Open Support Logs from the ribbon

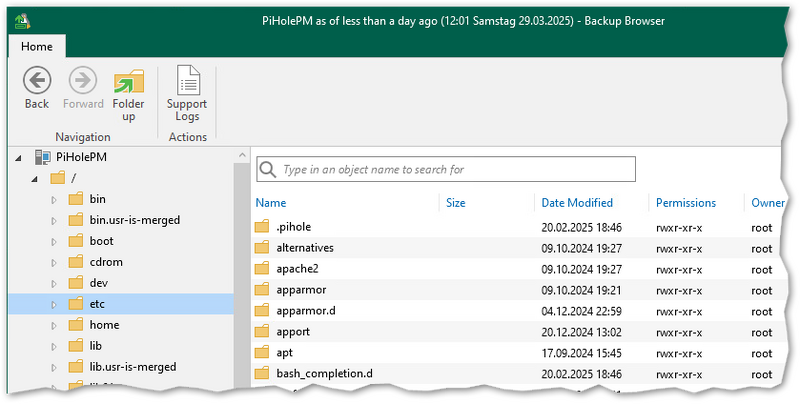click(187, 83)
